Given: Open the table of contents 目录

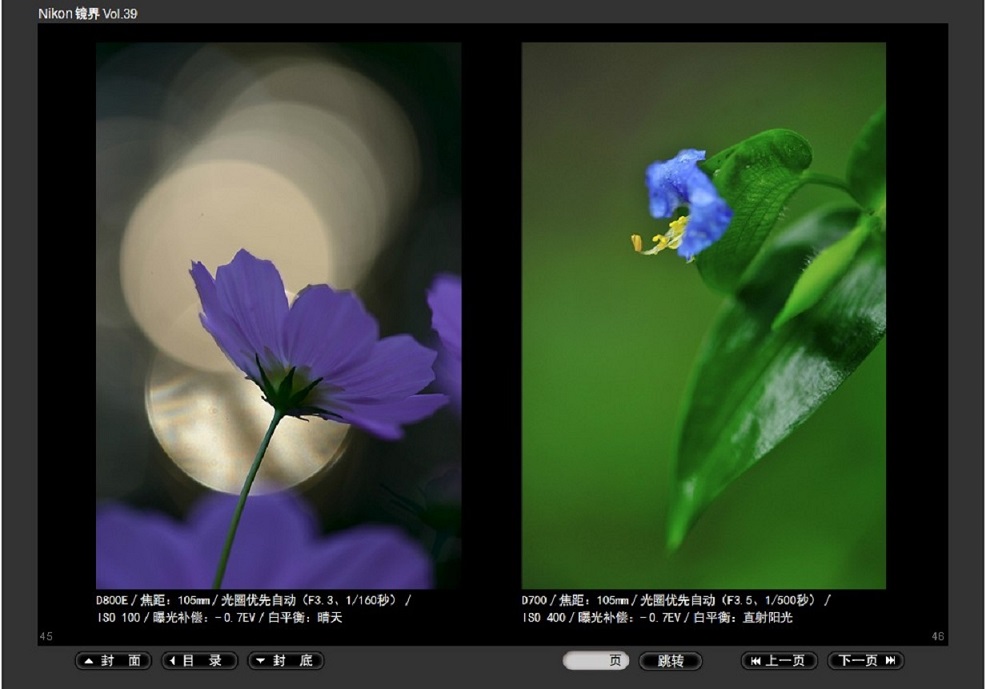Looking at the screenshot, I should click(200, 661).
